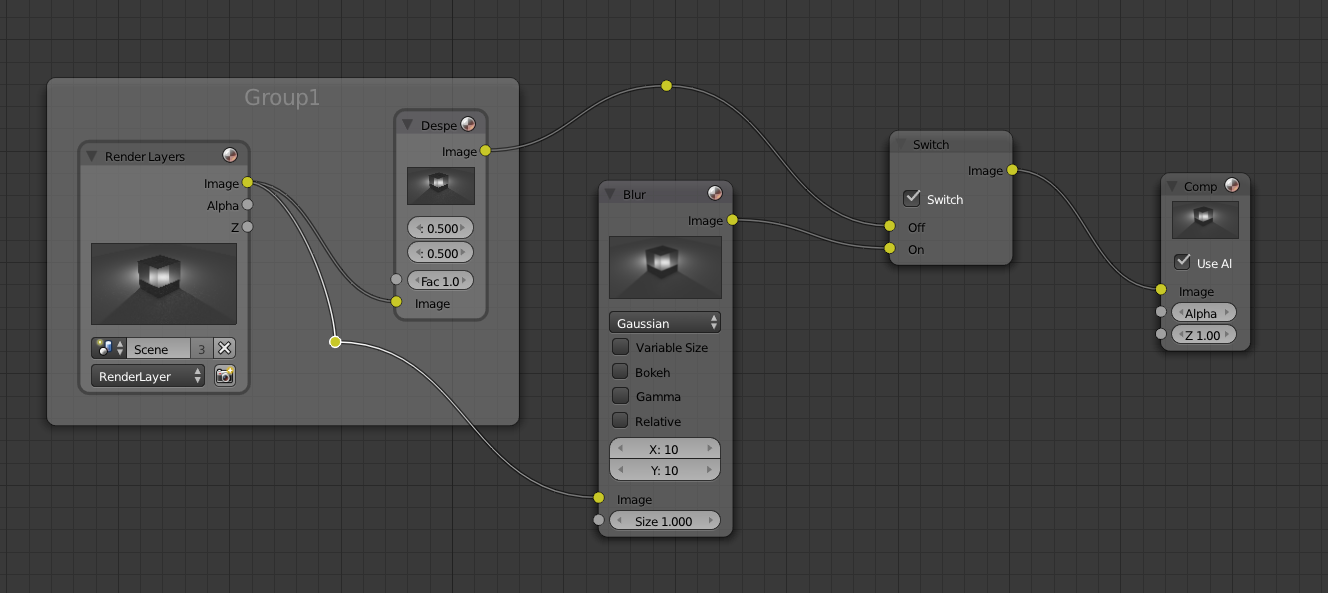1328x593 pixels.
Task: Open the Gaussian filter type dropdown
Action: pyautogui.click(x=665, y=323)
